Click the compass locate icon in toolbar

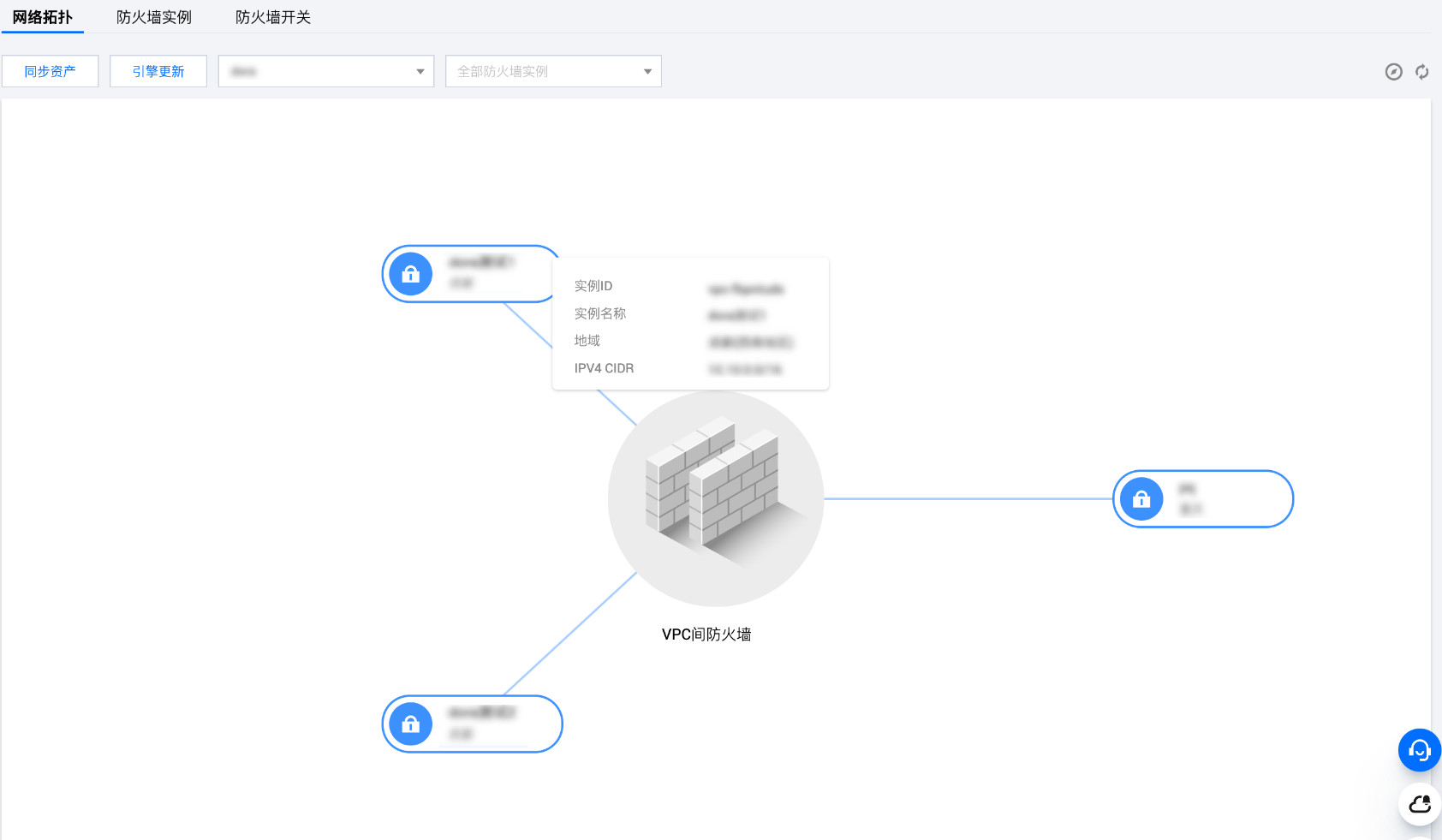[1393, 72]
